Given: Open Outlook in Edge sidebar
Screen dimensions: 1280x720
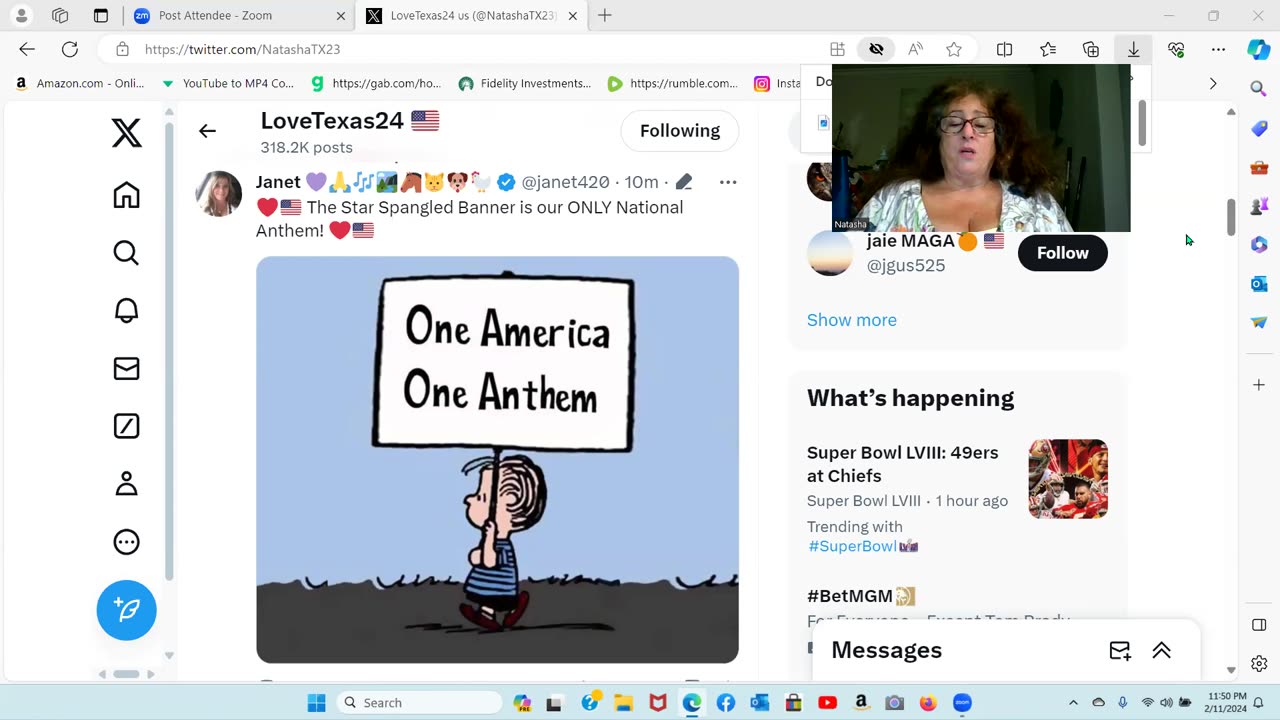Looking at the screenshot, I should click(x=1259, y=284).
